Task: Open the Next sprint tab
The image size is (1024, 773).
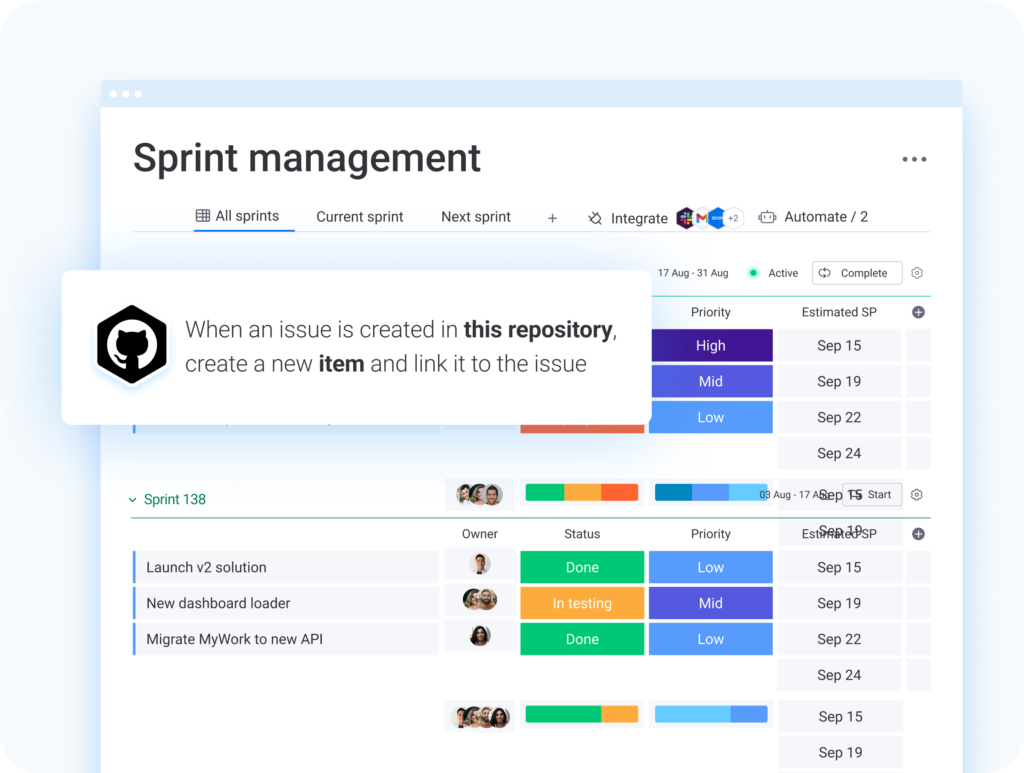Action: click(476, 217)
